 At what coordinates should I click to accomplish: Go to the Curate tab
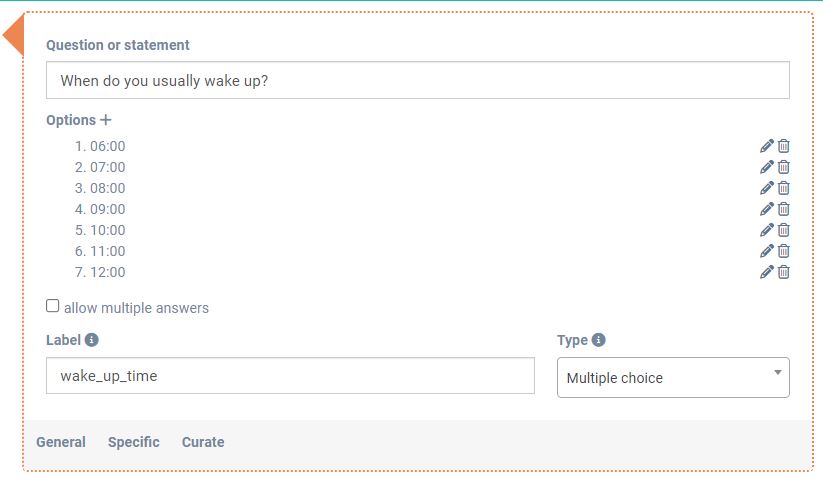pyautogui.click(x=203, y=442)
